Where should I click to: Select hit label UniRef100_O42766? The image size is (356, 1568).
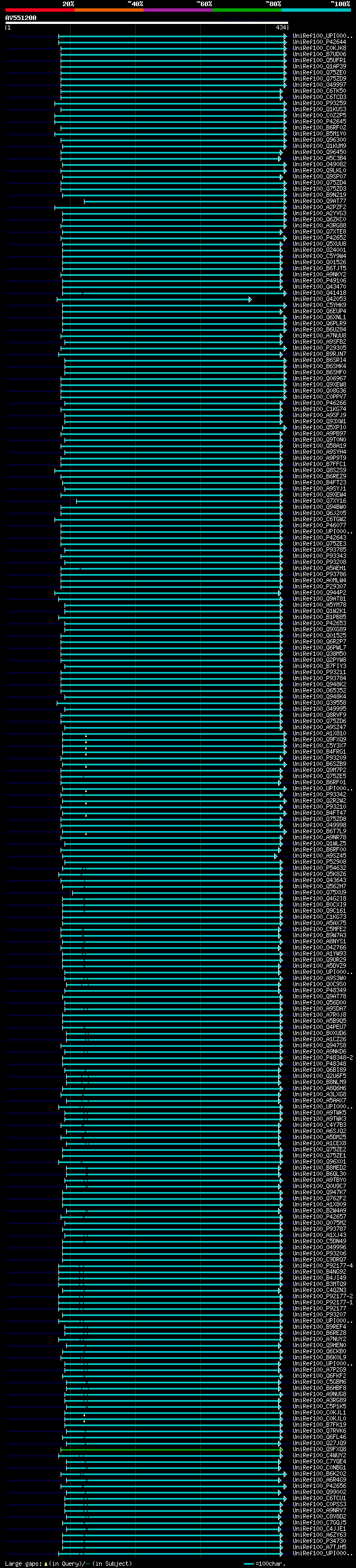pos(319,947)
